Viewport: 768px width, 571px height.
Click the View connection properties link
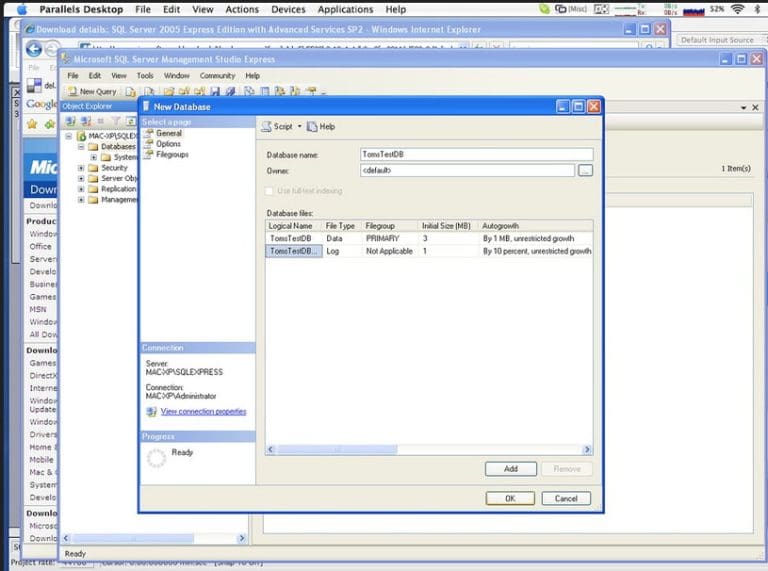pyautogui.click(x=203, y=411)
